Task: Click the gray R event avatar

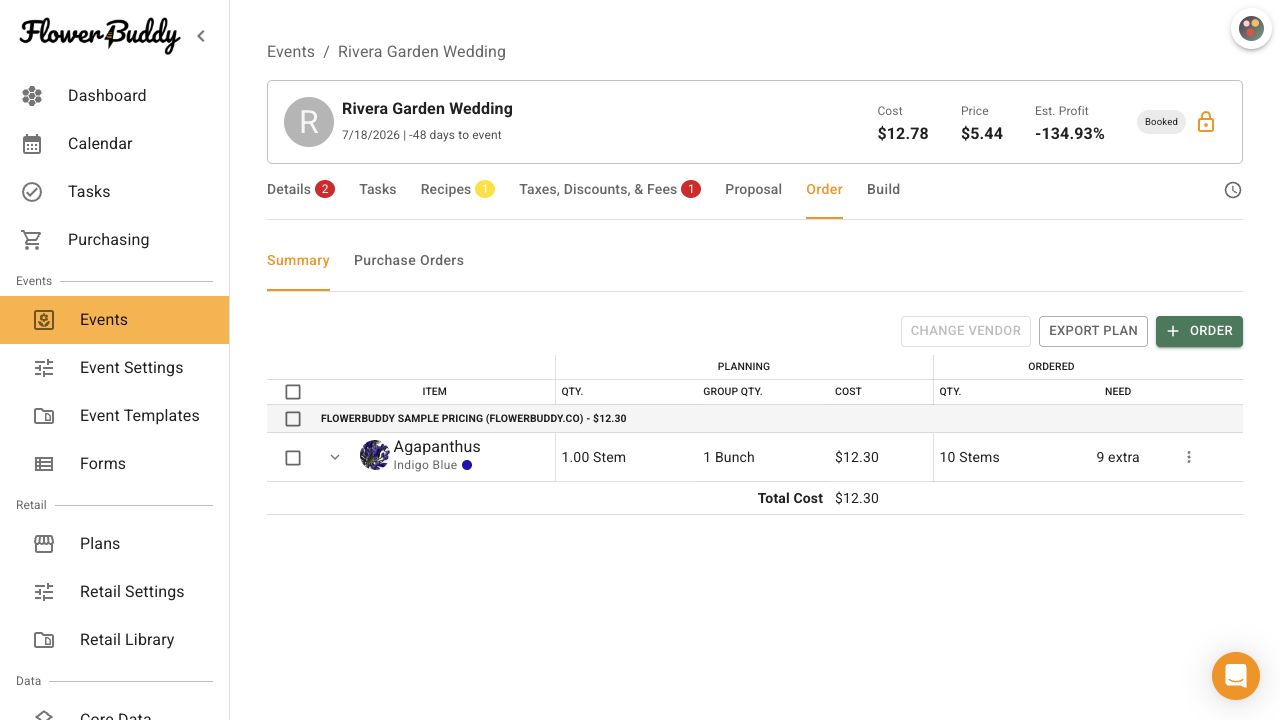Action: (309, 122)
